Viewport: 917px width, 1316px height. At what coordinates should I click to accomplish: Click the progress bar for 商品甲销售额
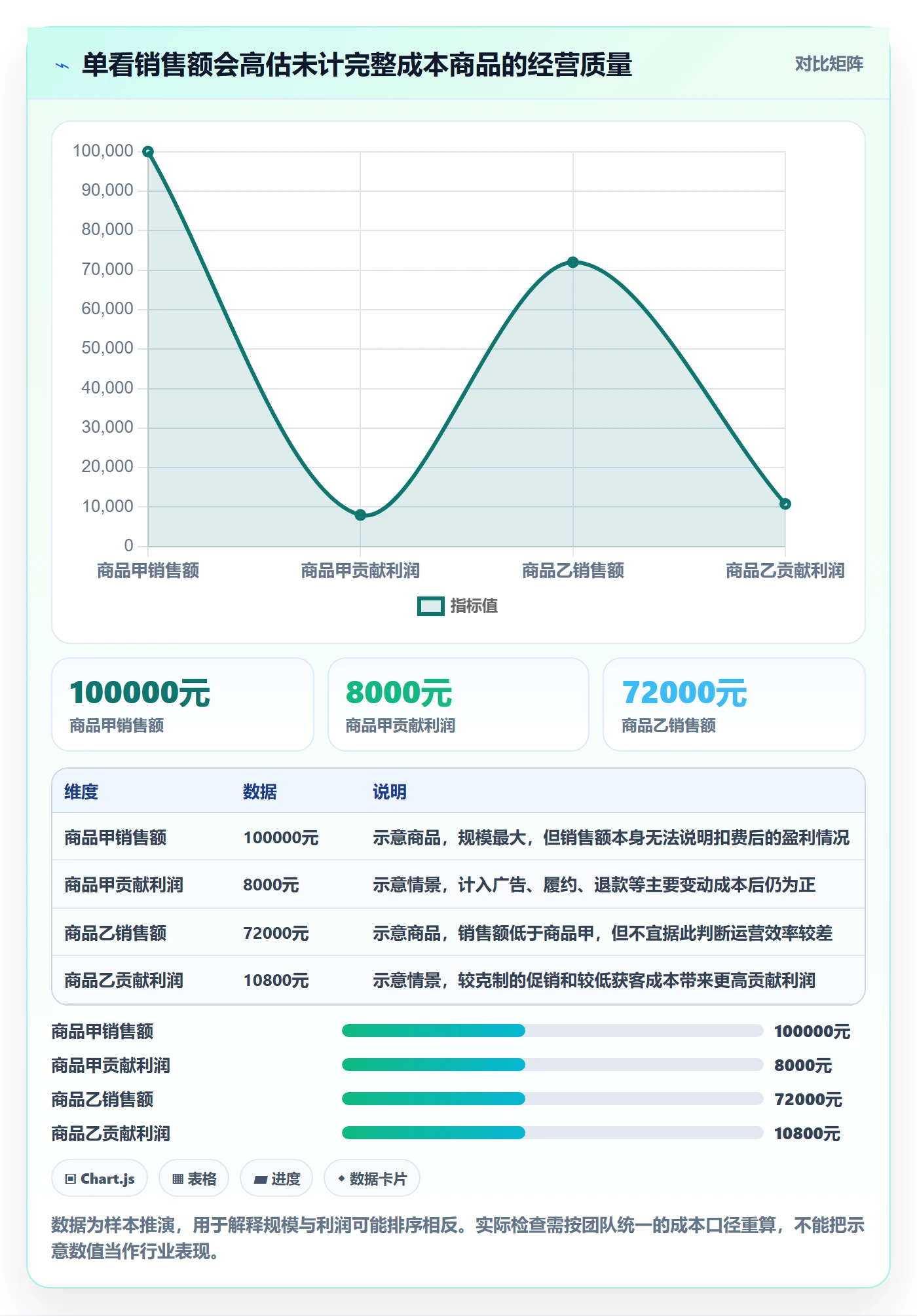point(552,1031)
